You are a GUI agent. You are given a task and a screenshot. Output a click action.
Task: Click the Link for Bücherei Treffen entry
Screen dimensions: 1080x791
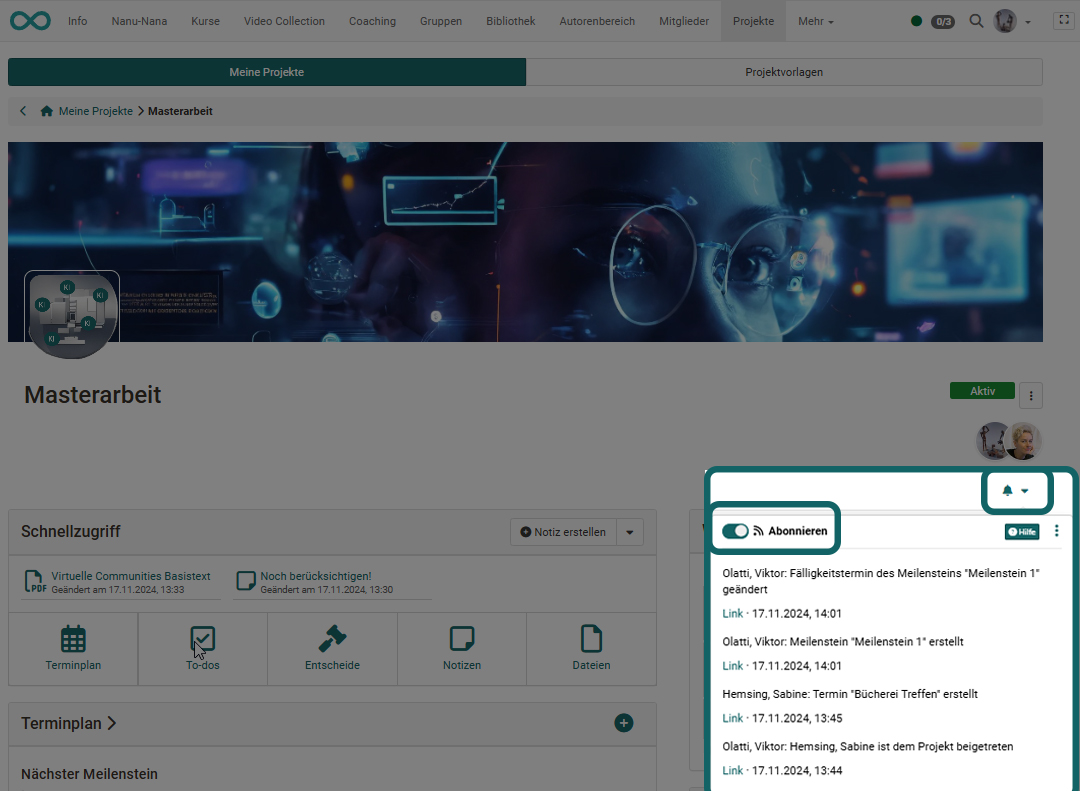click(x=732, y=718)
